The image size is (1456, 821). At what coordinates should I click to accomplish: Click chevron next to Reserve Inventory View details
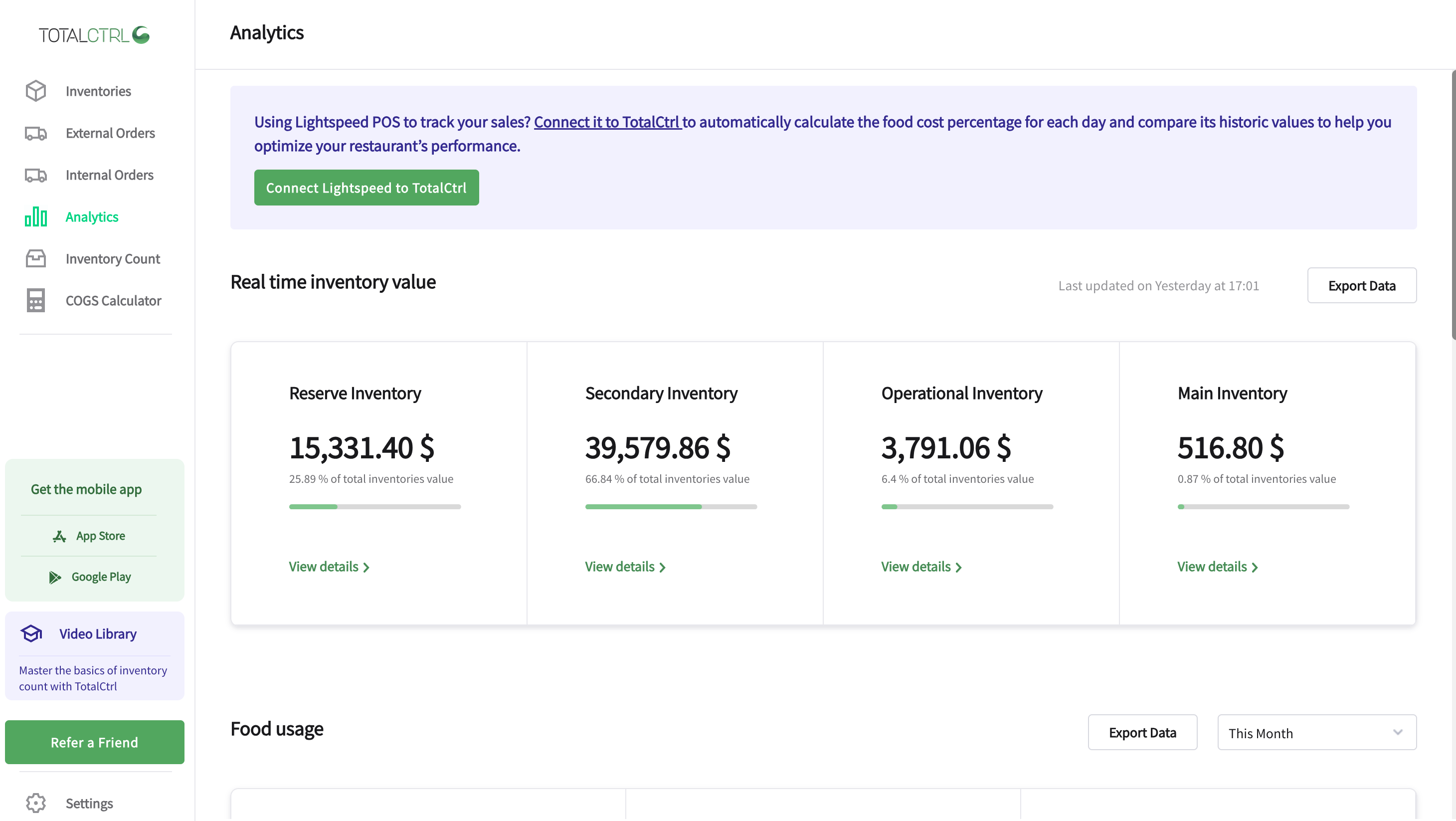pyautogui.click(x=366, y=568)
